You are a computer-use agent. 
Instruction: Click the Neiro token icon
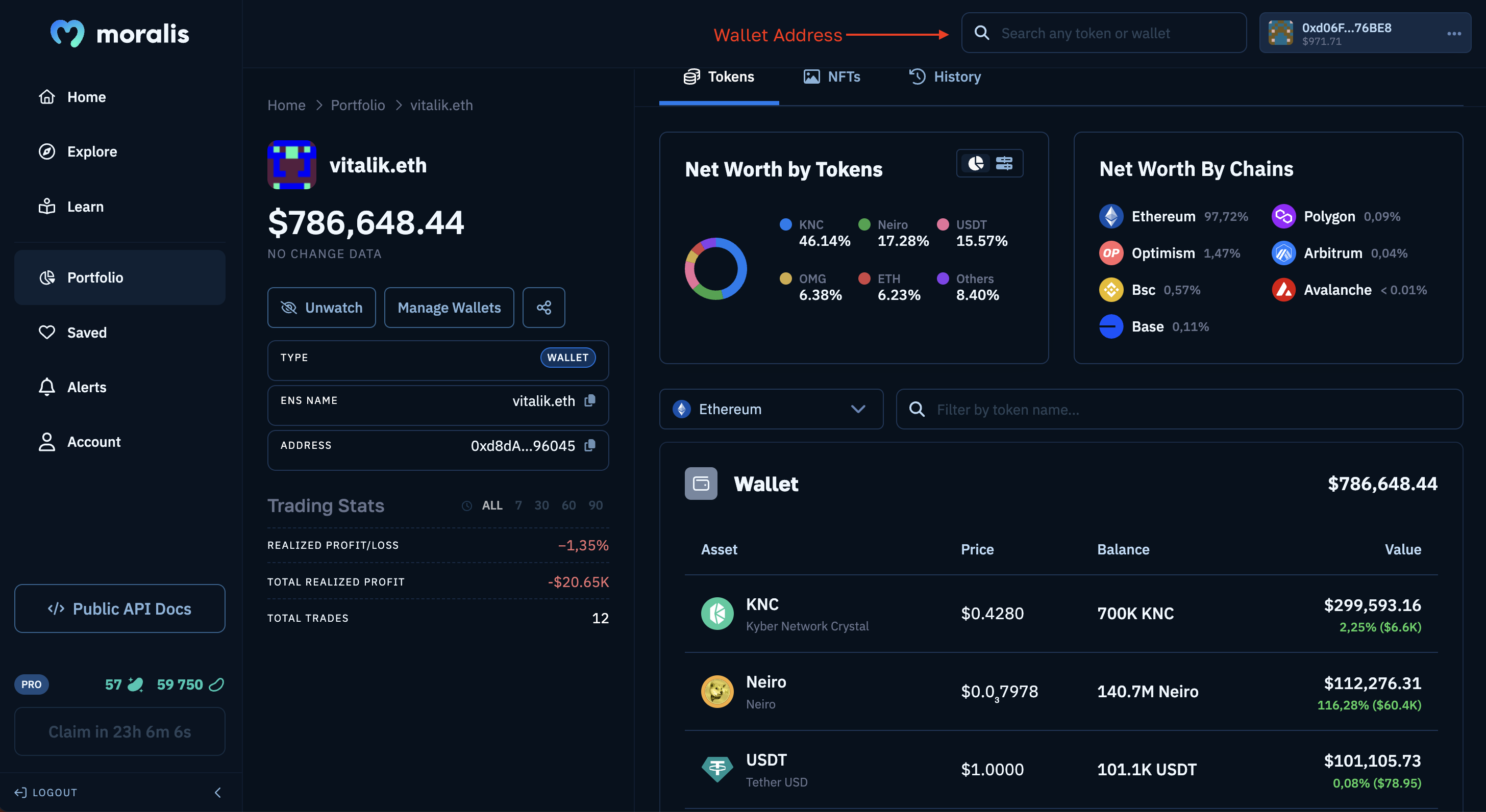click(717, 692)
